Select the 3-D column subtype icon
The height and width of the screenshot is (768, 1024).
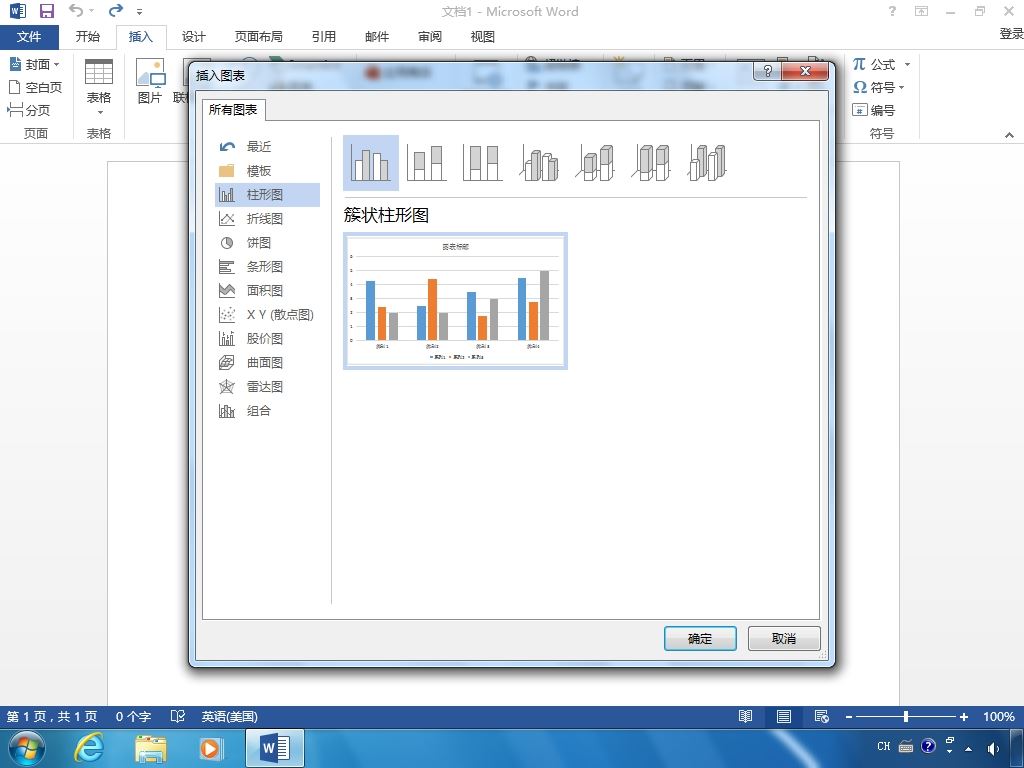(x=708, y=163)
